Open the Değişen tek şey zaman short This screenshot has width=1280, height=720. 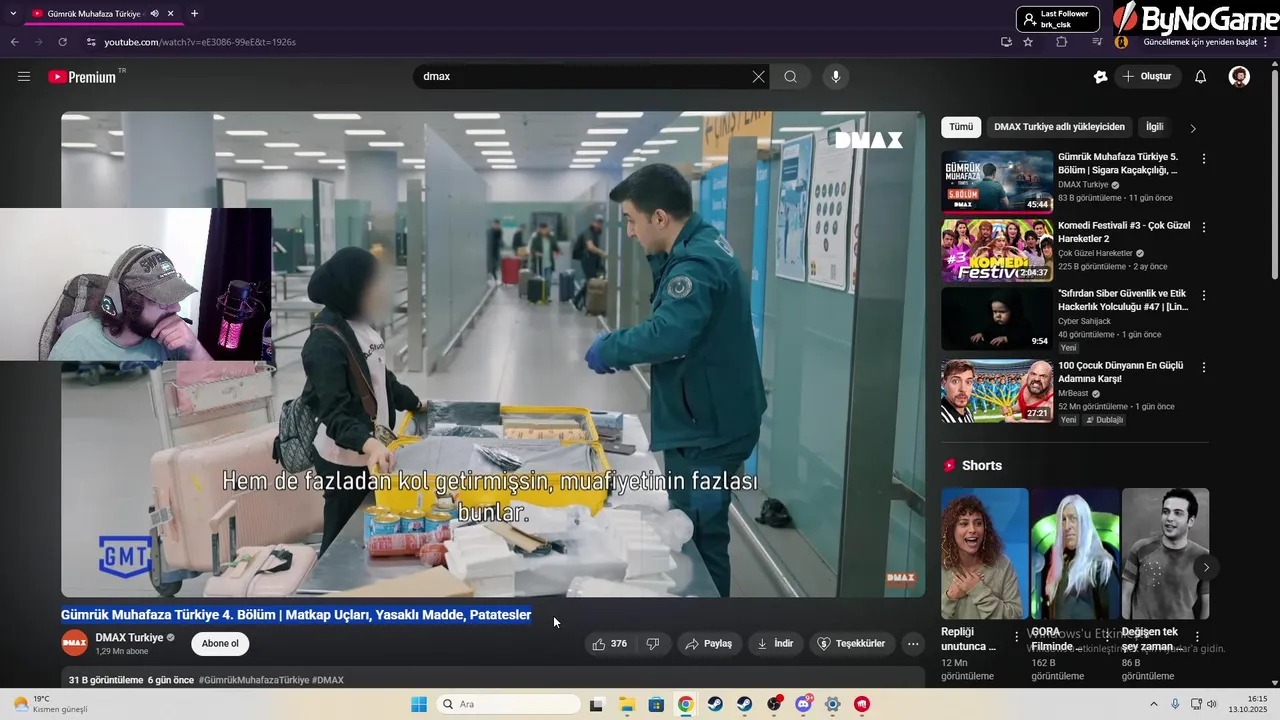(1165, 554)
